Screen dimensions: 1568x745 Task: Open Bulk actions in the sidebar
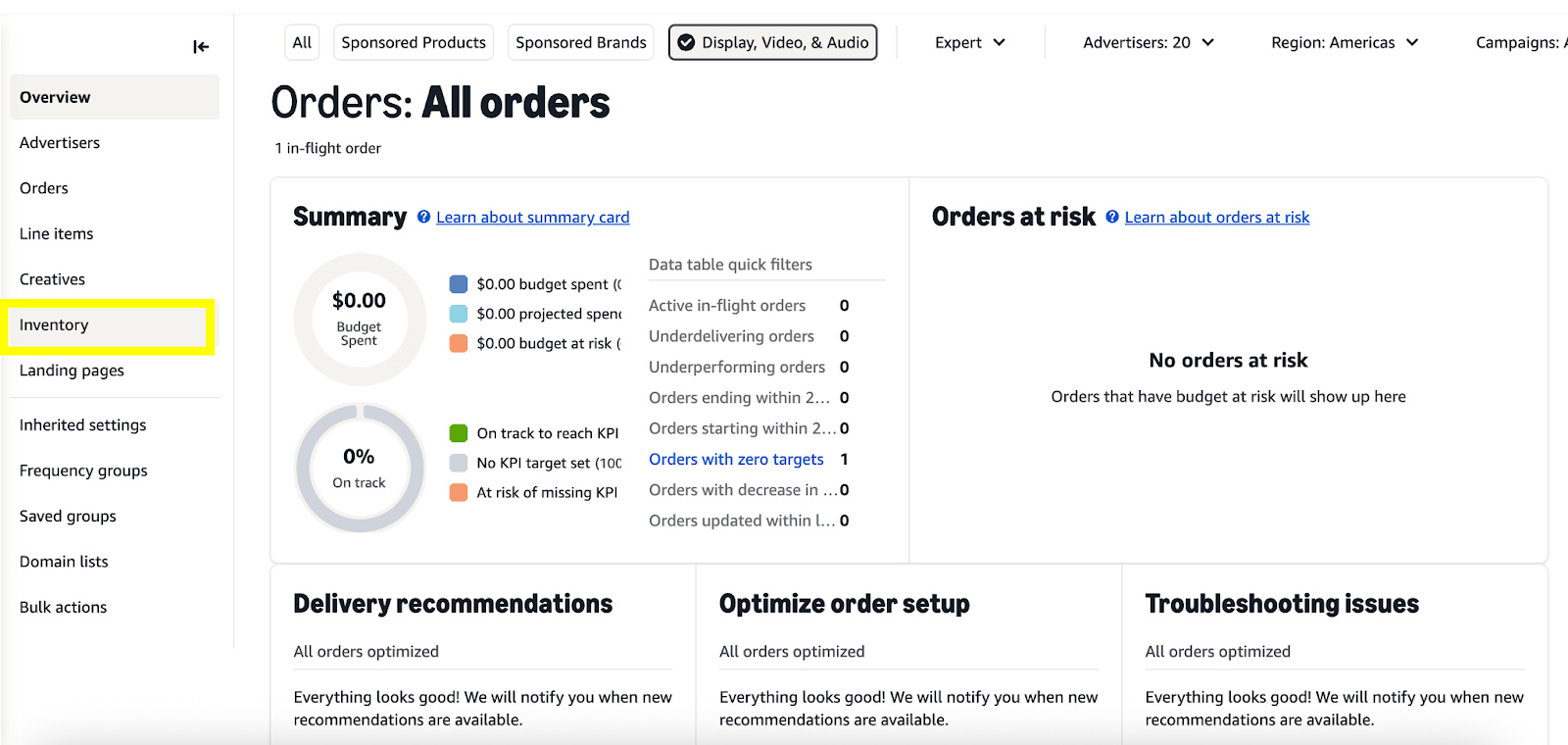64,607
